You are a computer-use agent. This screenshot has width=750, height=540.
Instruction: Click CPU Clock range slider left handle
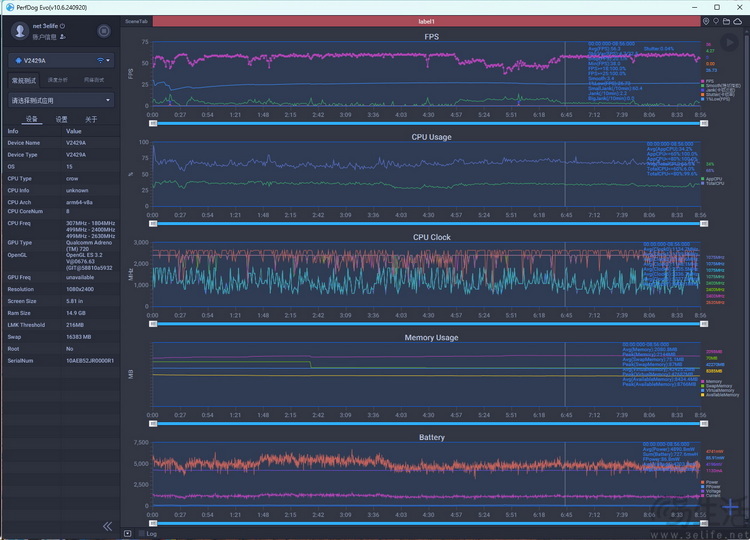153,324
